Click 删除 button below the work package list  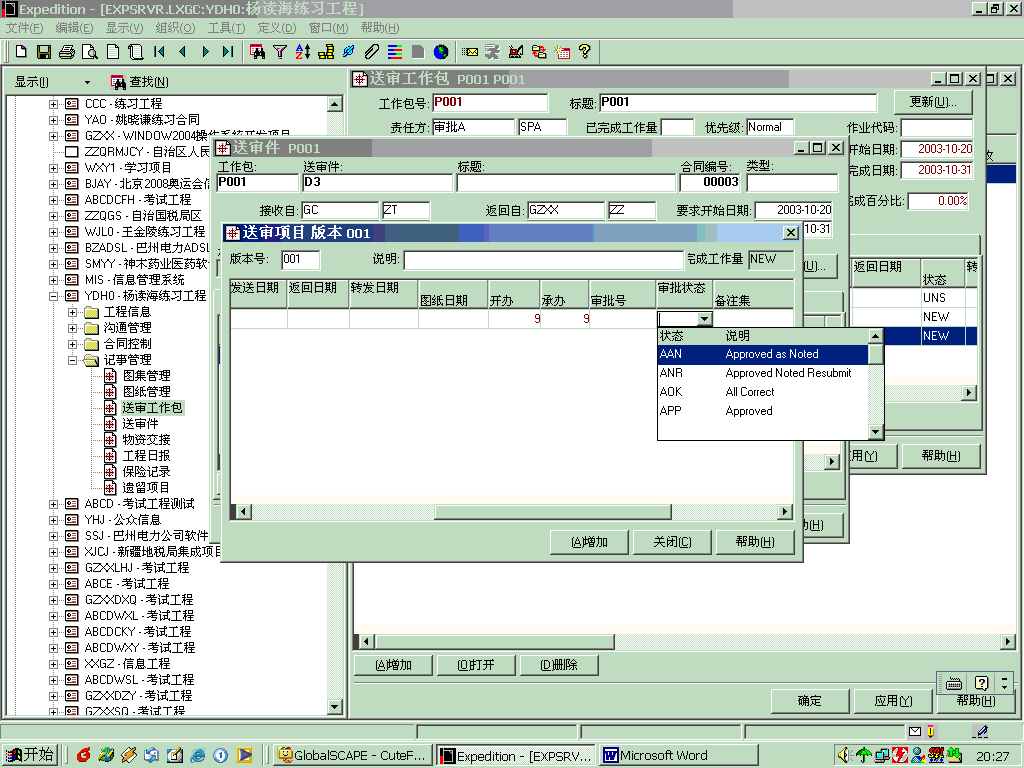coord(559,665)
